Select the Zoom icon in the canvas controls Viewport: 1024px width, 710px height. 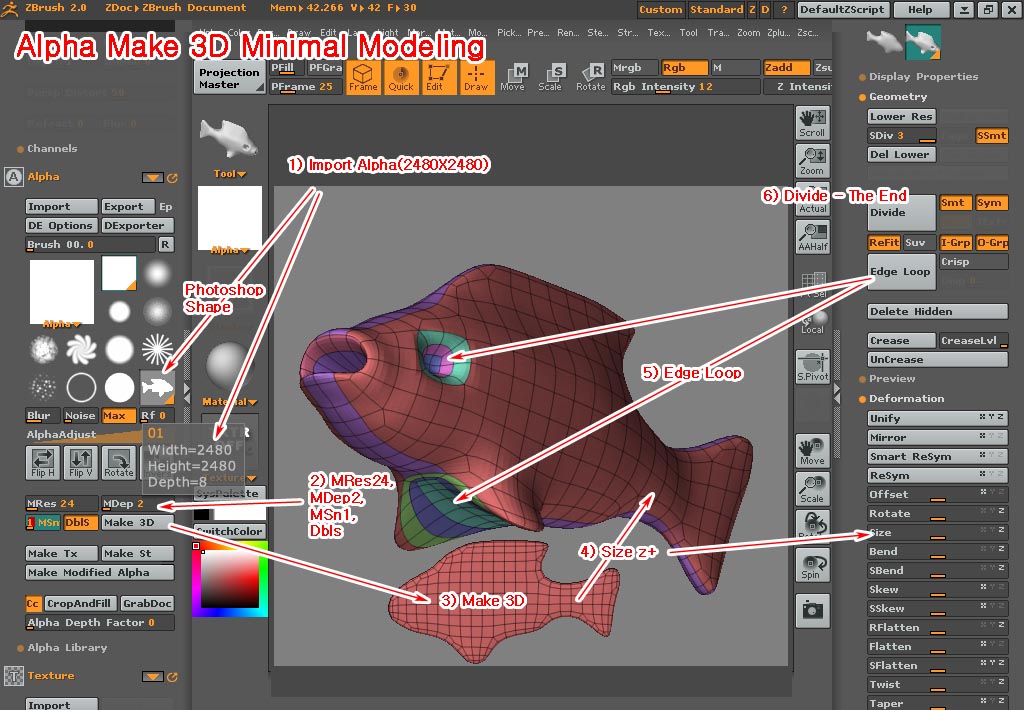(x=811, y=160)
